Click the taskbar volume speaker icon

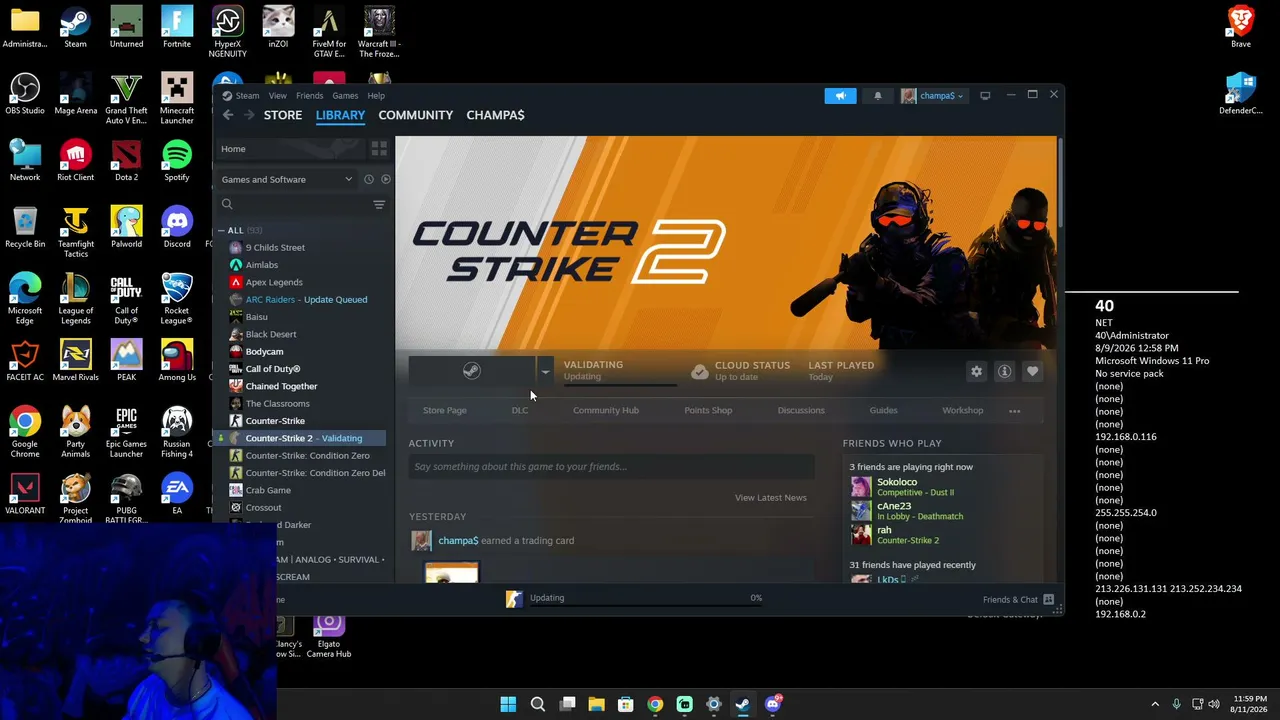point(1216,704)
